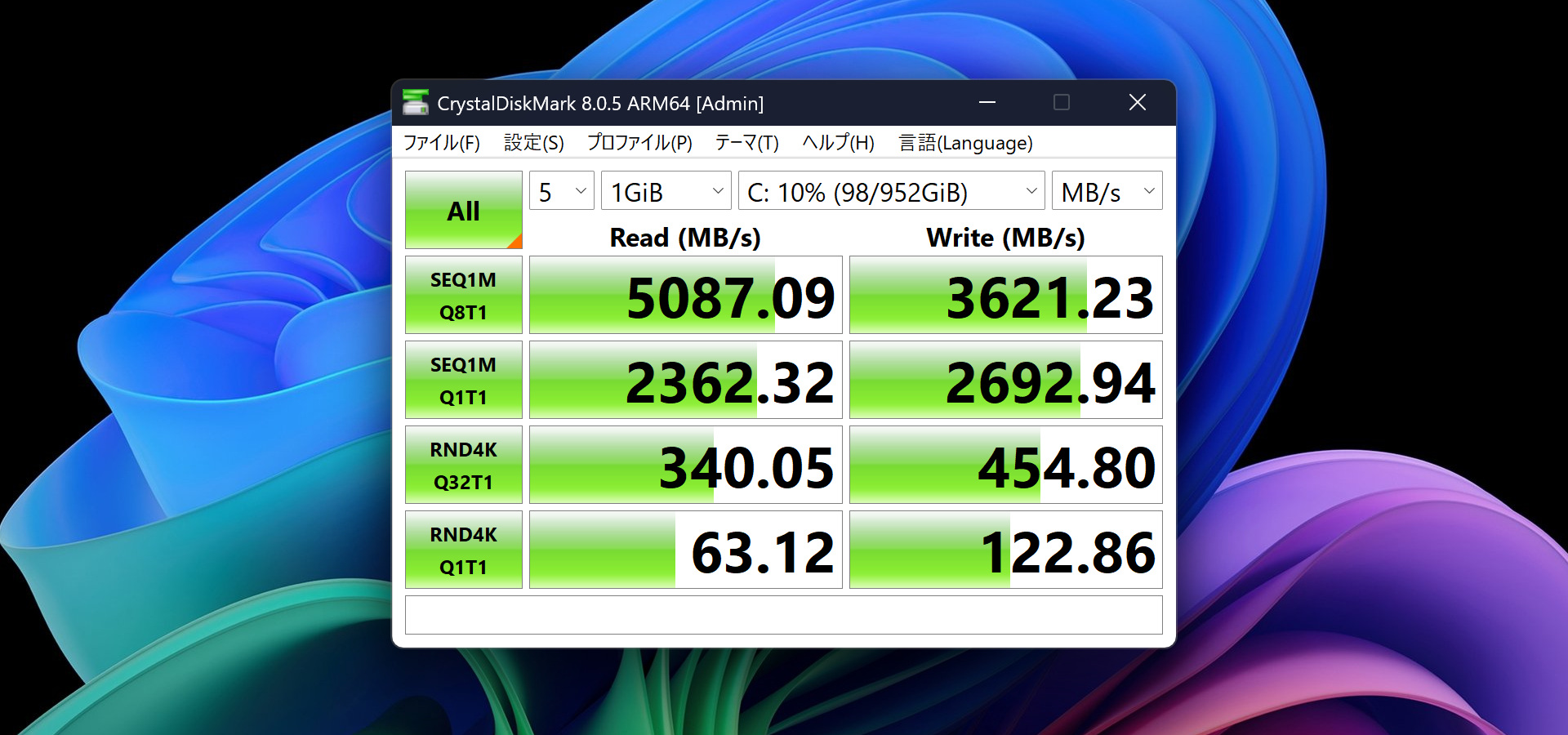The width and height of the screenshot is (1568, 735).
Task: Open the unit dropdown showing MB/s
Action: pyautogui.click(x=1107, y=191)
